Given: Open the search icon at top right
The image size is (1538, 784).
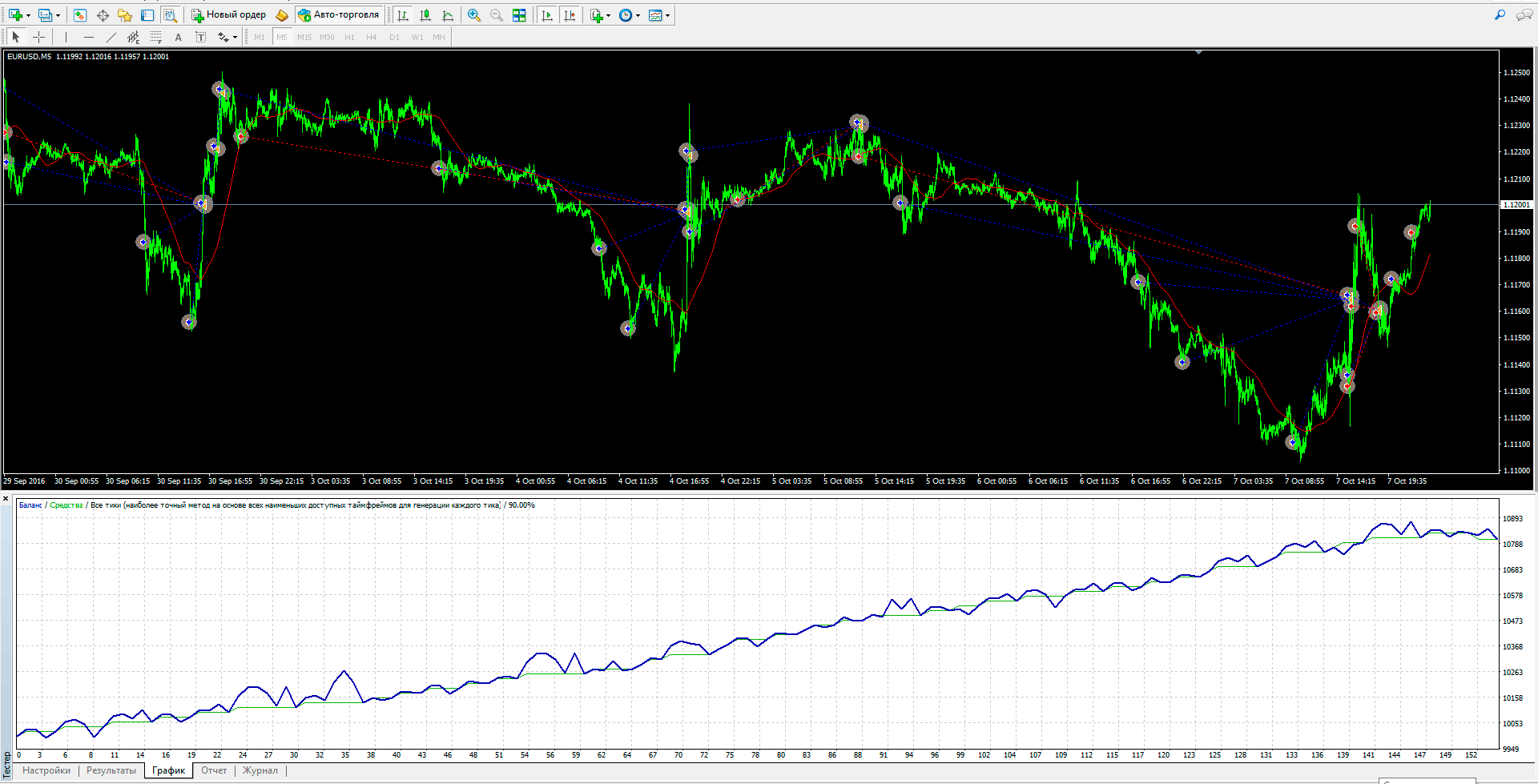Looking at the screenshot, I should (1500, 15).
